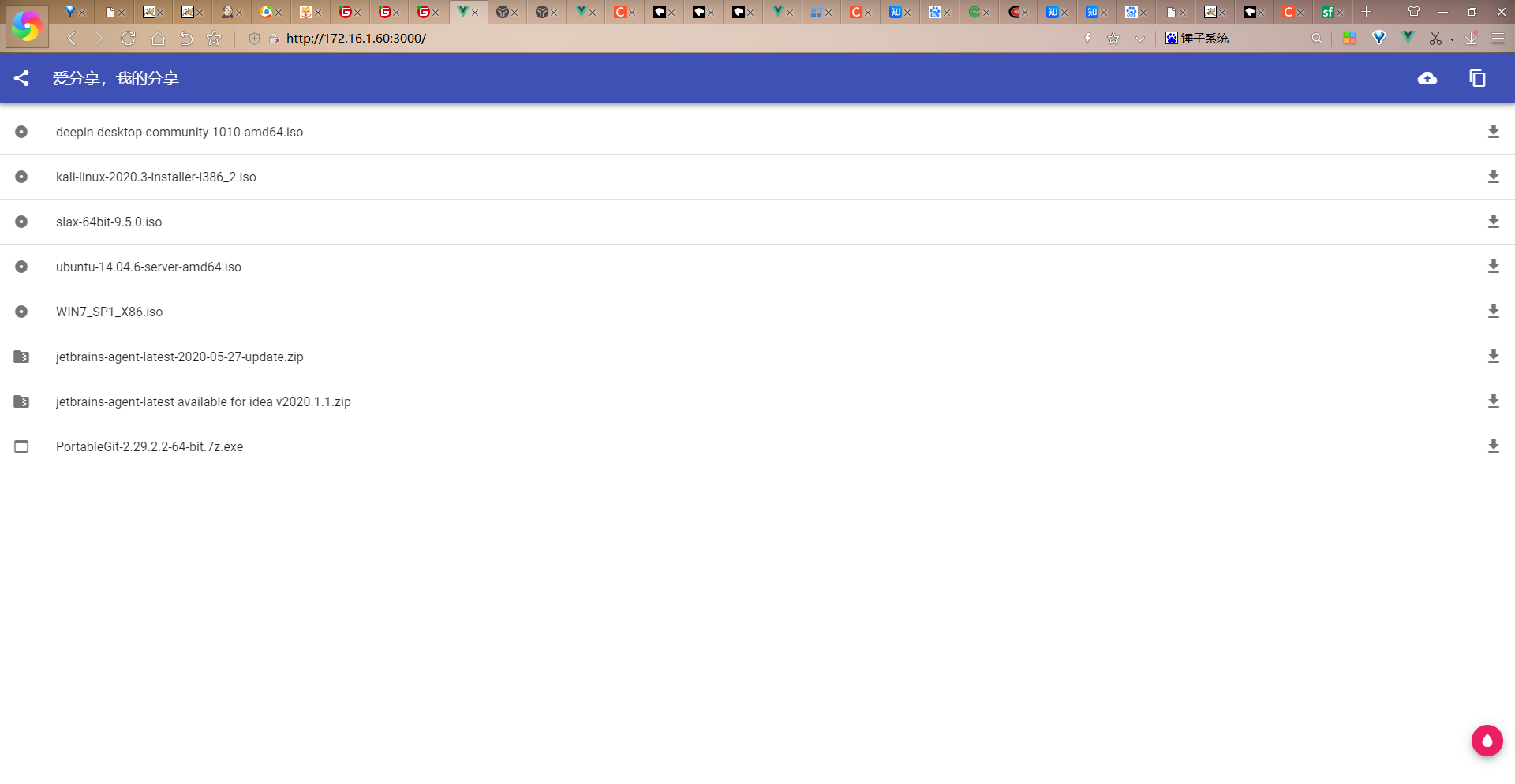This screenshot has width=1515, height=784.
Task: Open the colorful four-squares extension icon
Action: tap(1349, 38)
